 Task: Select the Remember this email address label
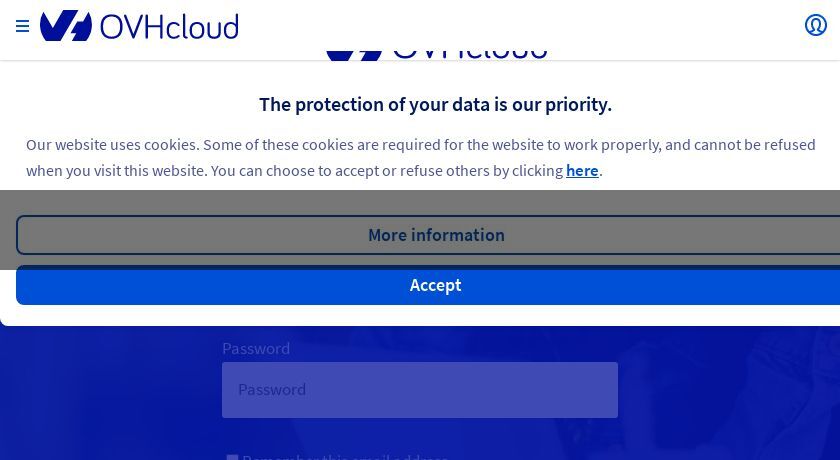point(346,457)
